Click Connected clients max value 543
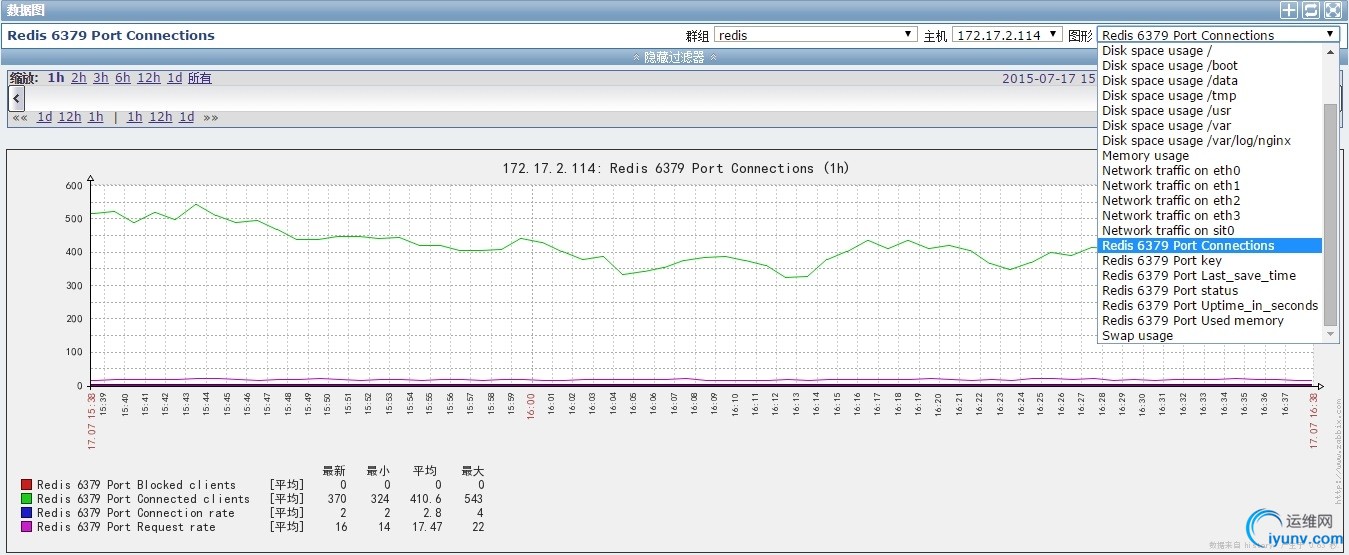The height and width of the screenshot is (555, 1349). coord(473,499)
